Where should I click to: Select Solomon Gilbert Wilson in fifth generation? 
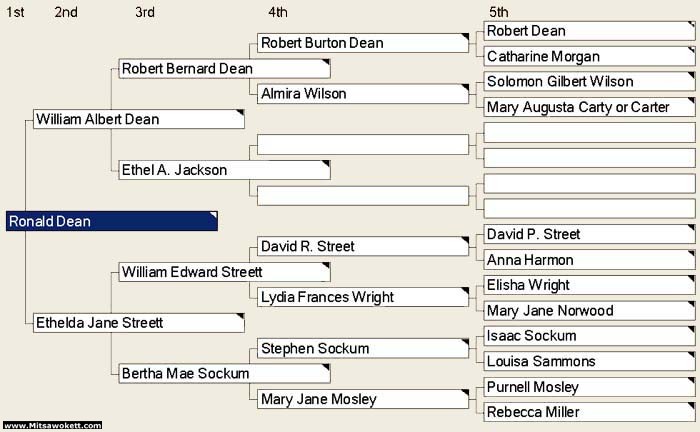pyautogui.click(x=589, y=82)
